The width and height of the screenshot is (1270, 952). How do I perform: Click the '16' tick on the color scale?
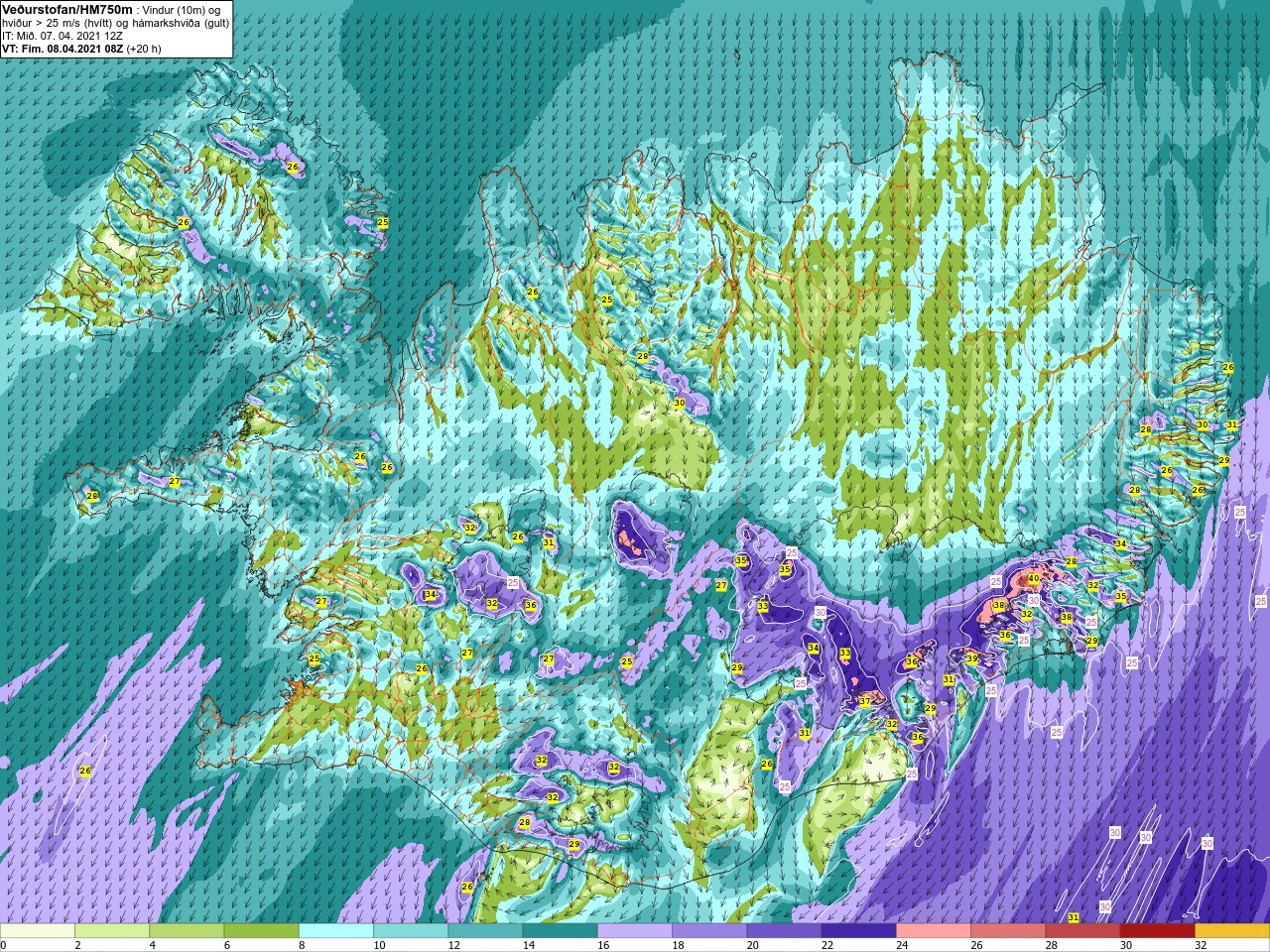pyautogui.click(x=603, y=945)
